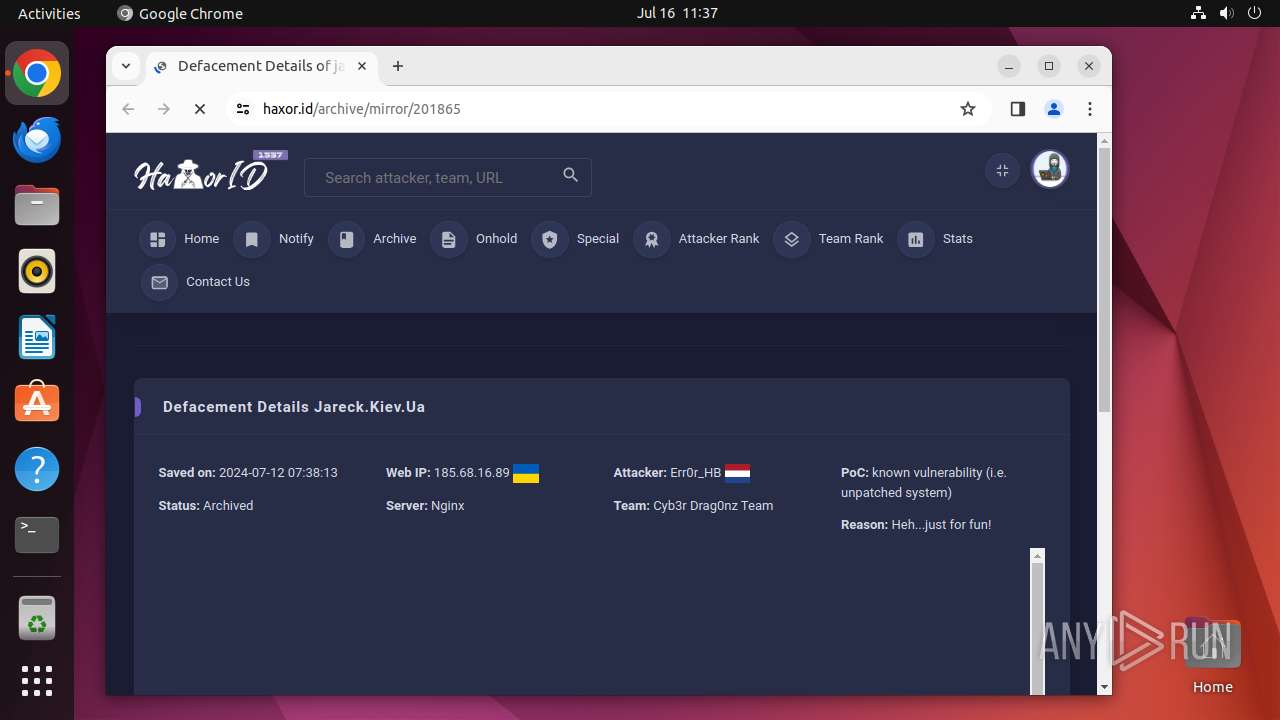Open Chrome three-dot menu

(x=1090, y=109)
